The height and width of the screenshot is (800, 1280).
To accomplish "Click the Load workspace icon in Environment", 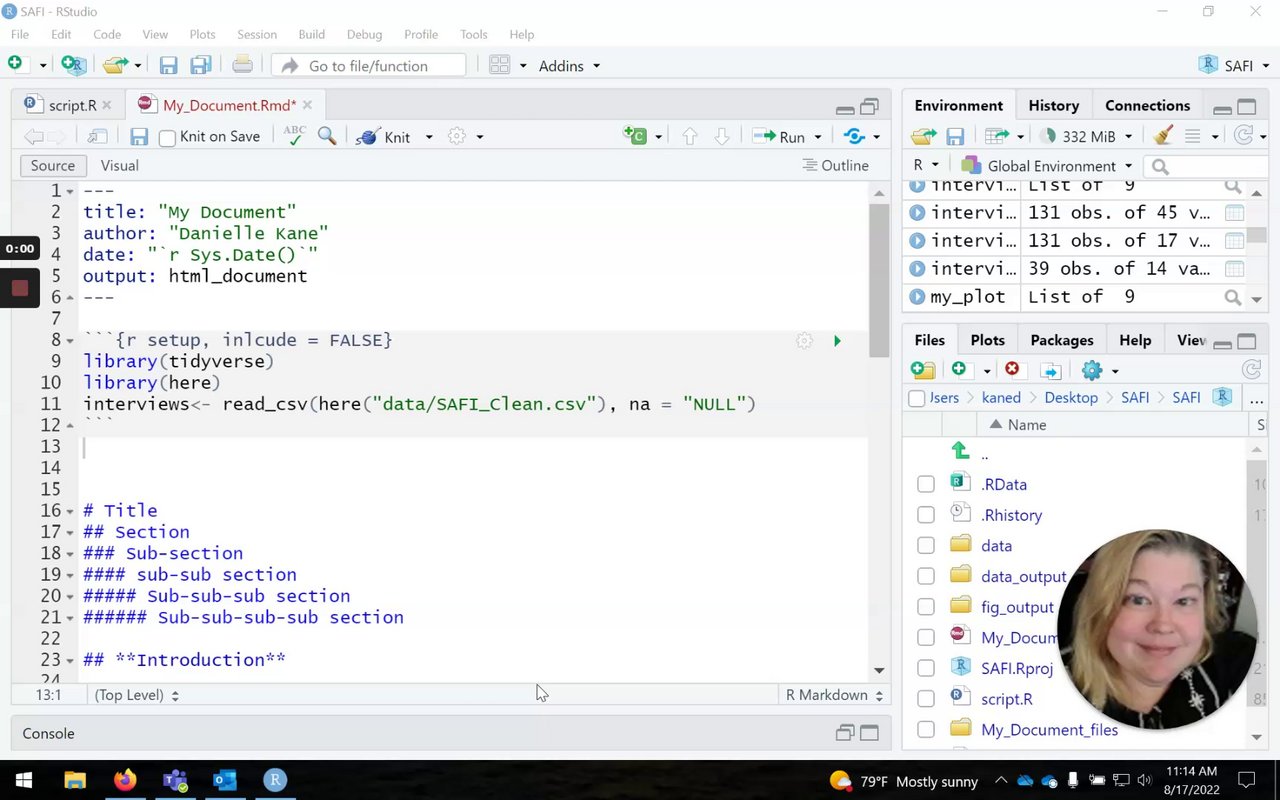I will click(924, 136).
